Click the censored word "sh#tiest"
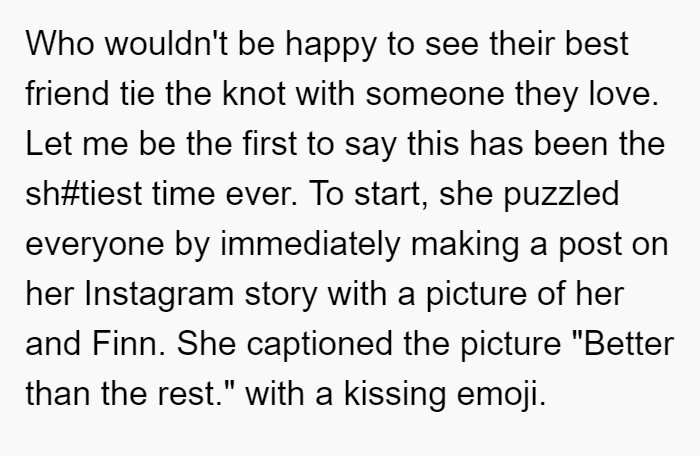This screenshot has width=700, height=456. [83, 194]
